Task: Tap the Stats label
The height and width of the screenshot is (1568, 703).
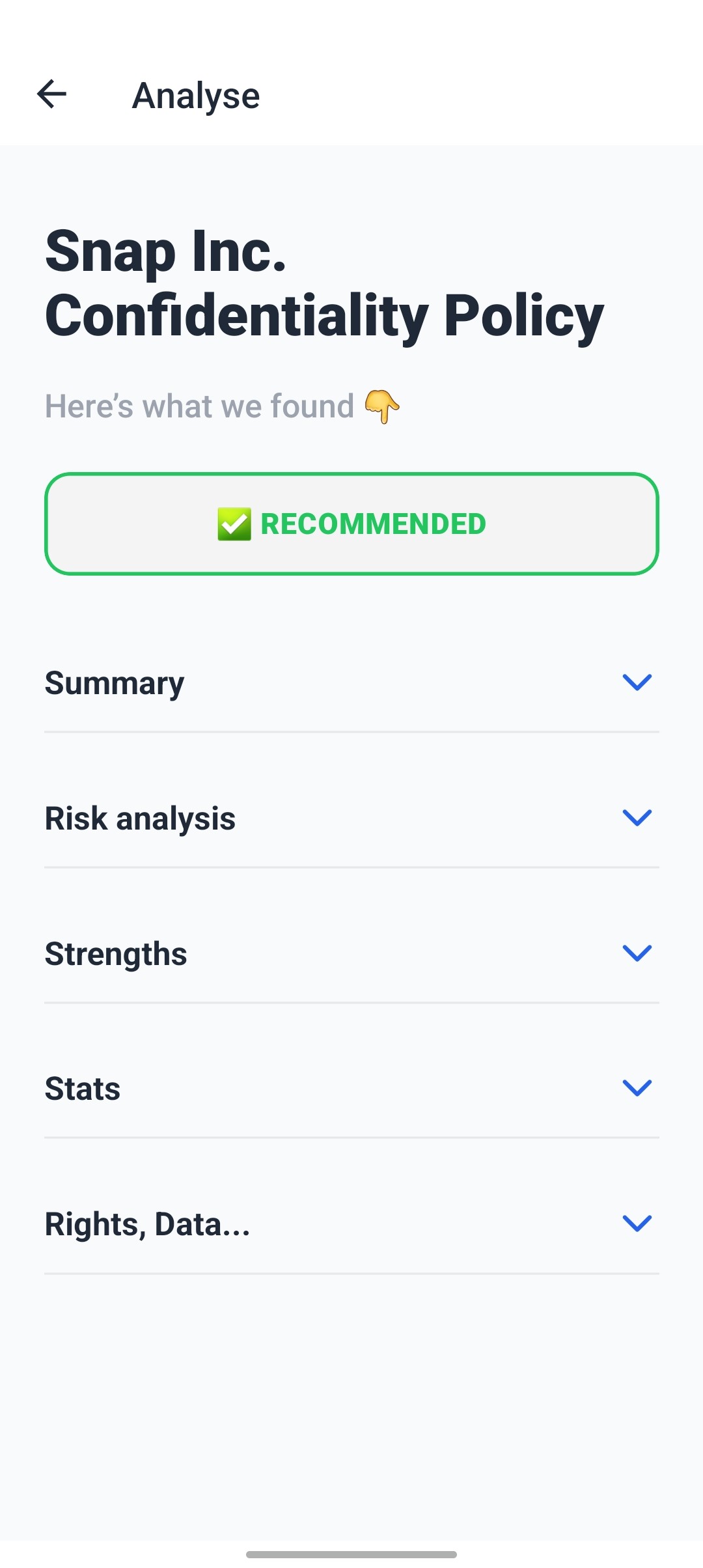Action: [83, 1089]
